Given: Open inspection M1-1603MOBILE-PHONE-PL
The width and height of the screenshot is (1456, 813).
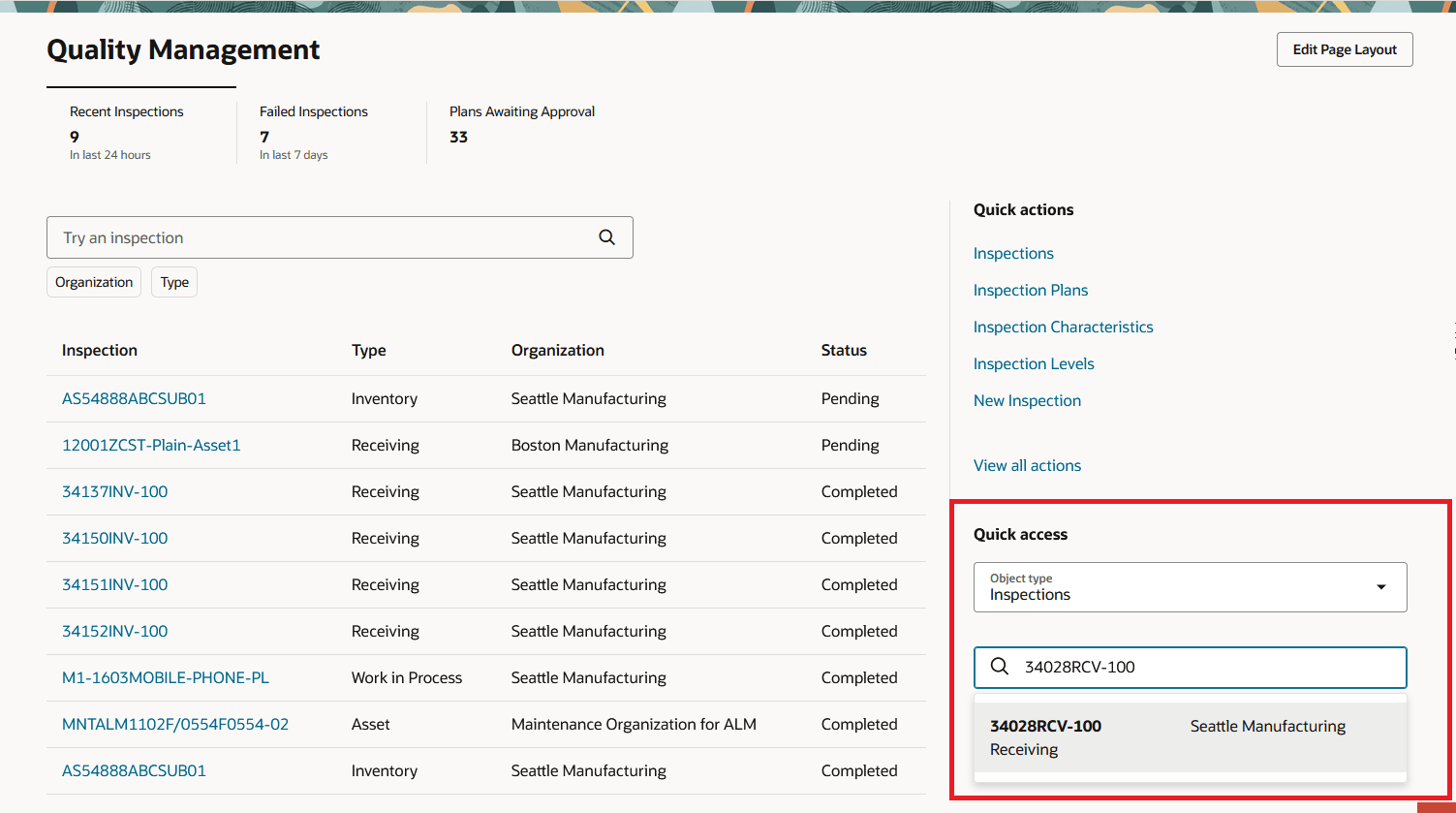Looking at the screenshot, I should pyautogui.click(x=166, y=677).
